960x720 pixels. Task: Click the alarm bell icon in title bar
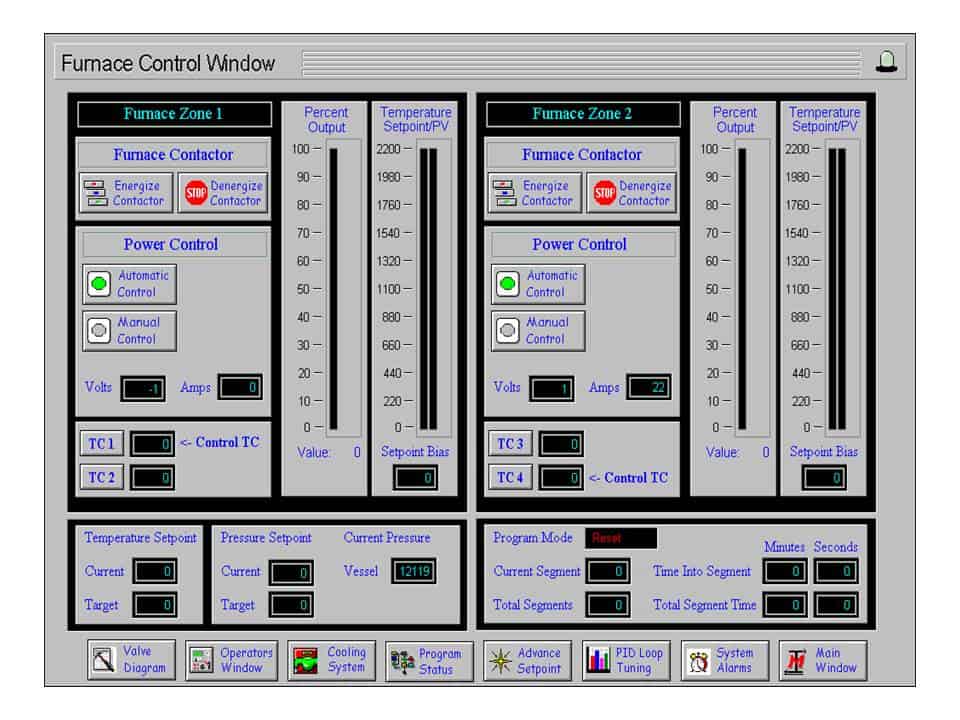[x=886, y=62]
